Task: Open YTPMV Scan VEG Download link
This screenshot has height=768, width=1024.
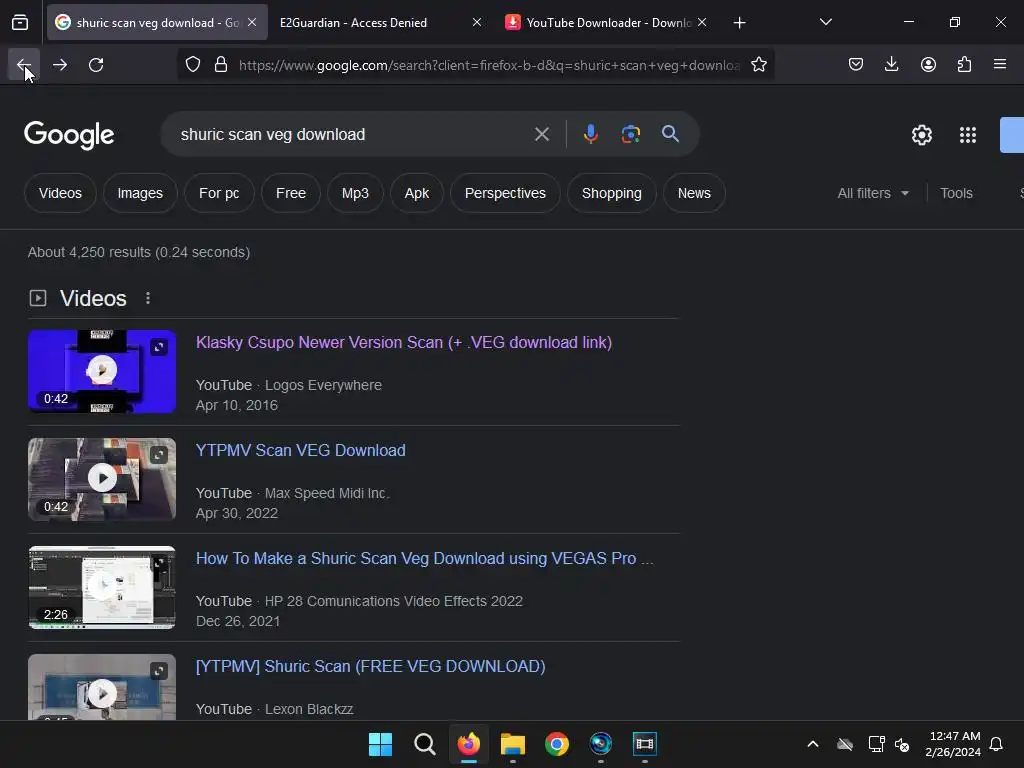Action: [300, 451]
